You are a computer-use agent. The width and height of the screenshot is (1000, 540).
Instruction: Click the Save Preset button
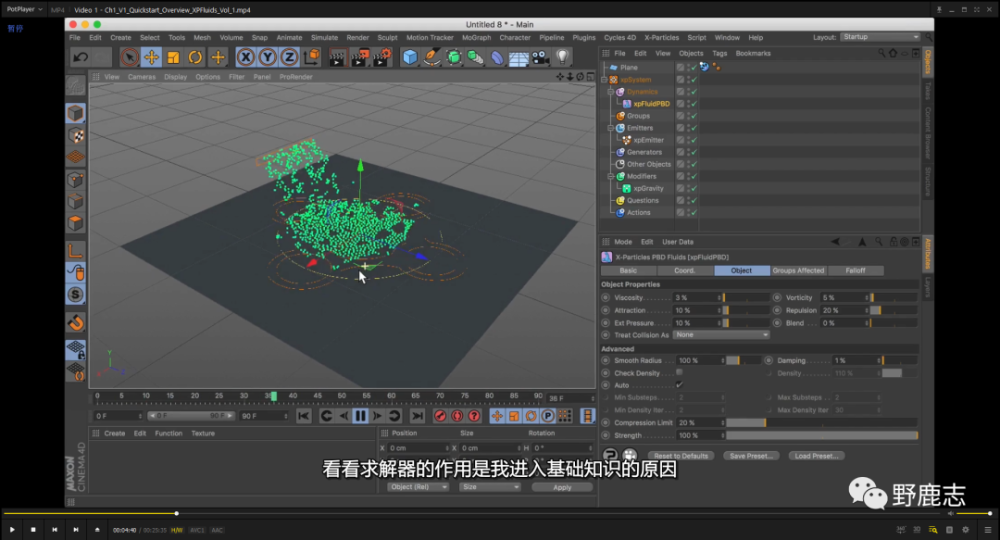coord(751,456)
